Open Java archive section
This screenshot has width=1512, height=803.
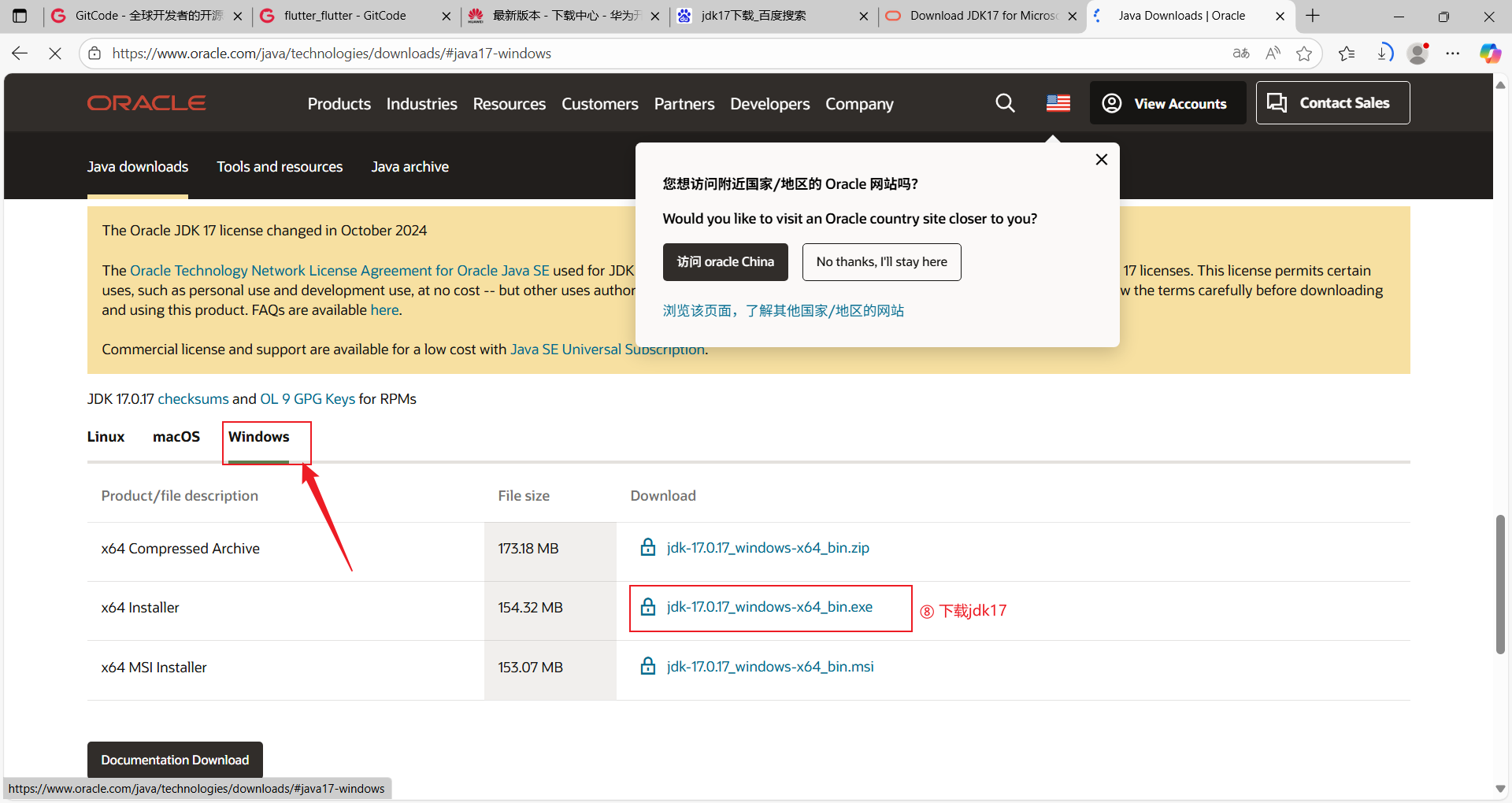point(410,167)
